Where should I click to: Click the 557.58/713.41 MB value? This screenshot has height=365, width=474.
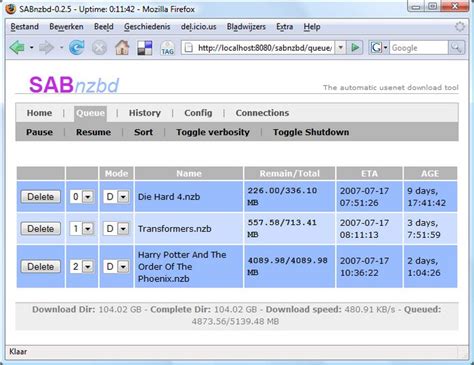pos(282,228)
